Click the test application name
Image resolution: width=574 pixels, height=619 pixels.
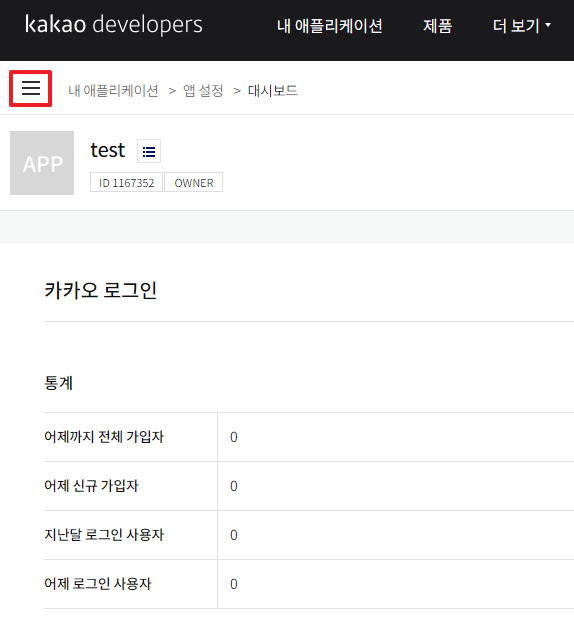point(108,150)
